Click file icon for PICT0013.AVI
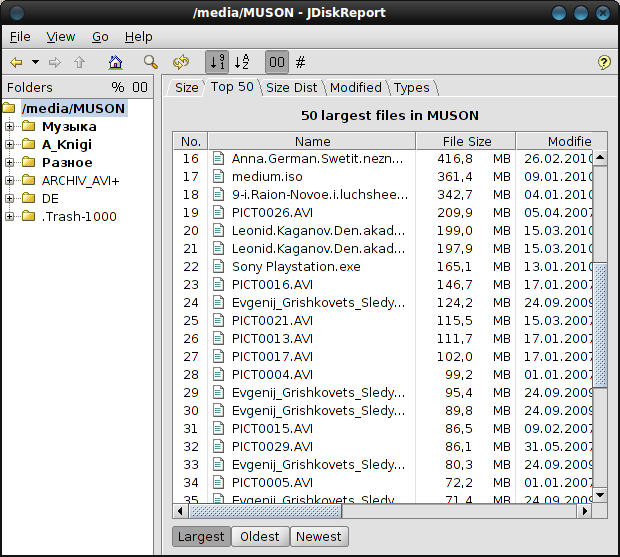The height and width of the screenshot is (557, 620). 218,338
